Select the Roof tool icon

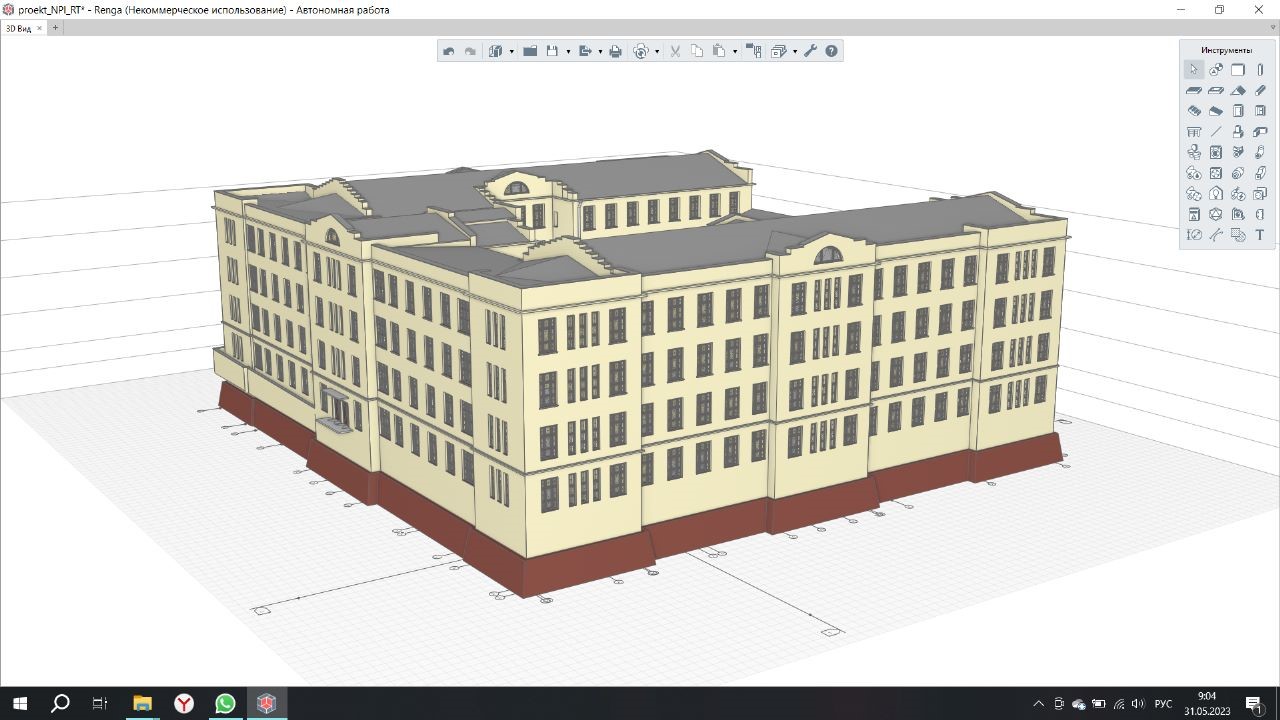[x=1238, y=91]
